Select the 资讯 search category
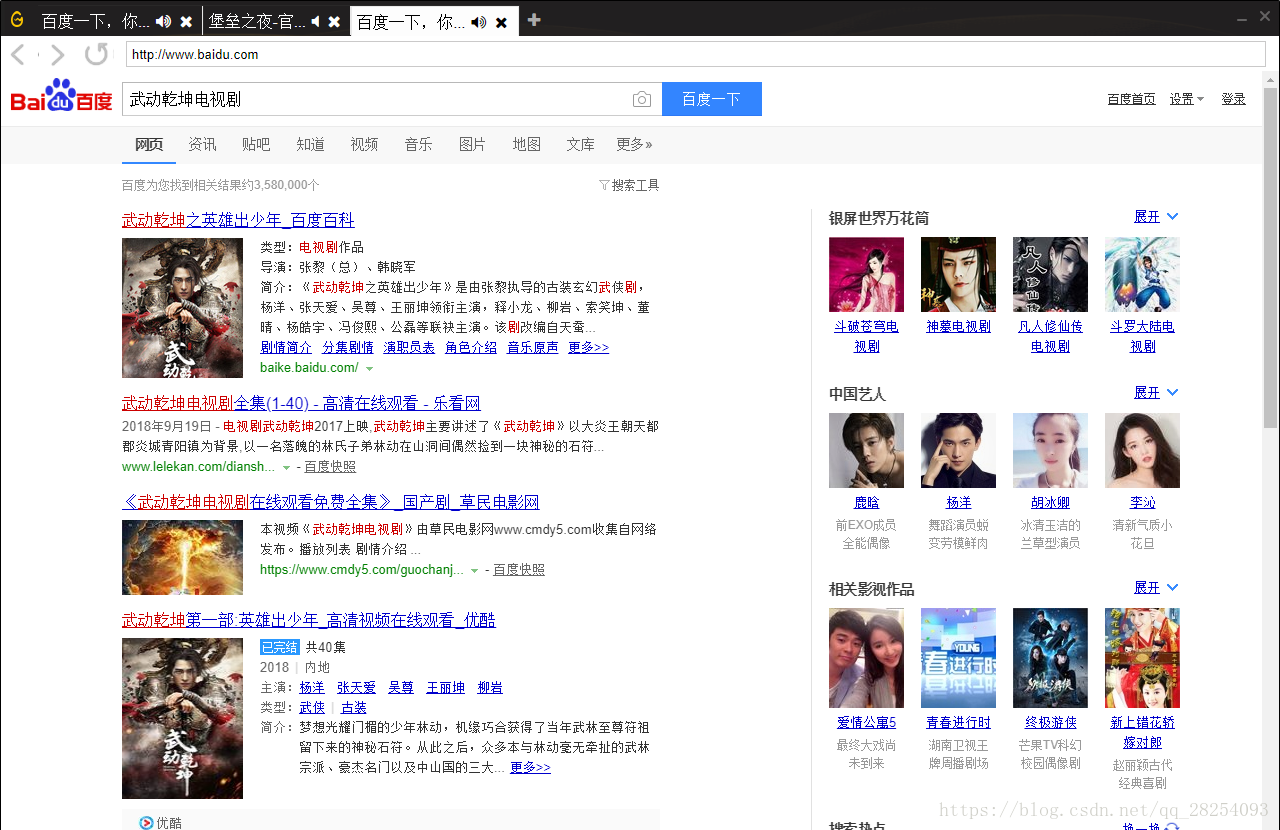The height and width of the screenshot is (830, 1280). coord(202,144)
